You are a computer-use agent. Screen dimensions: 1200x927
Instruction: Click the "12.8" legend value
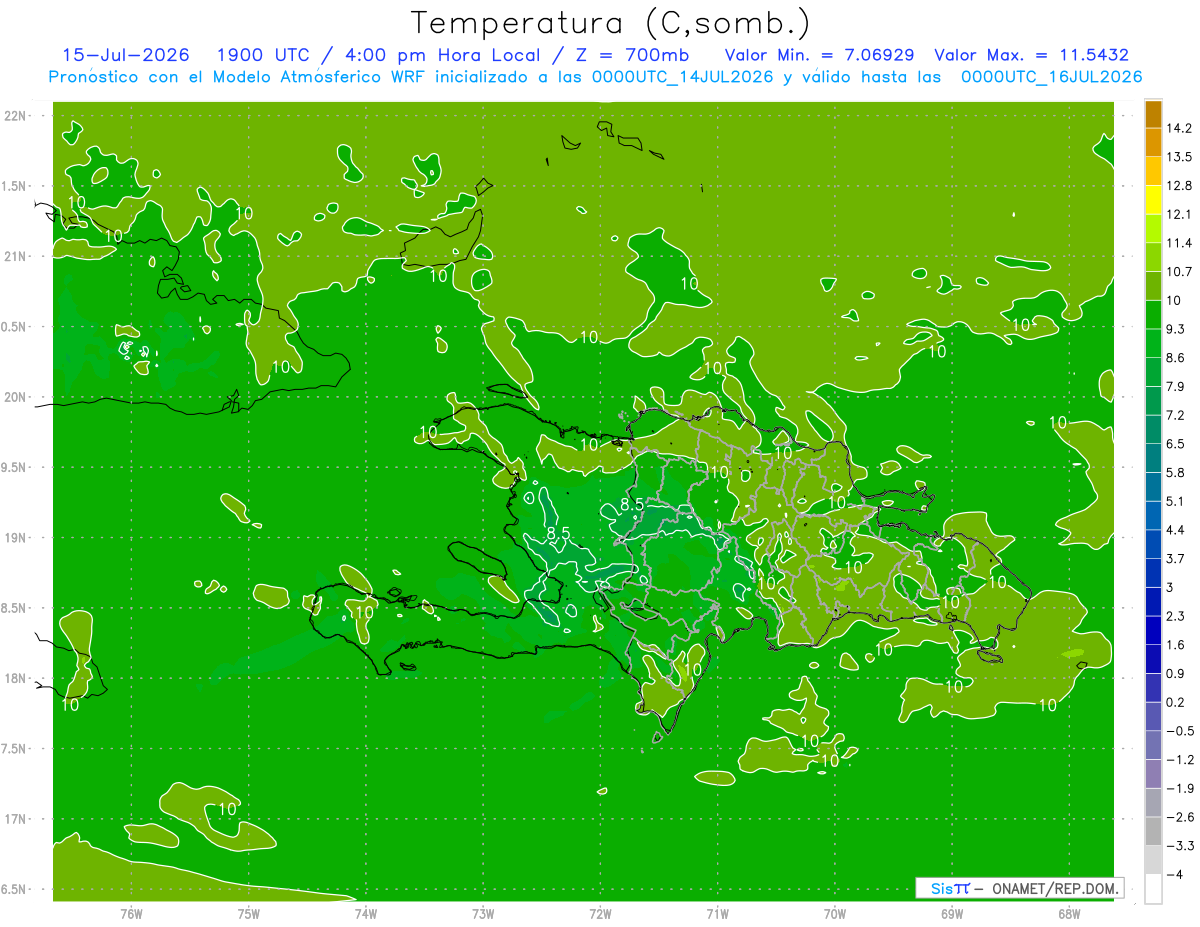[x=1179, y=186]
